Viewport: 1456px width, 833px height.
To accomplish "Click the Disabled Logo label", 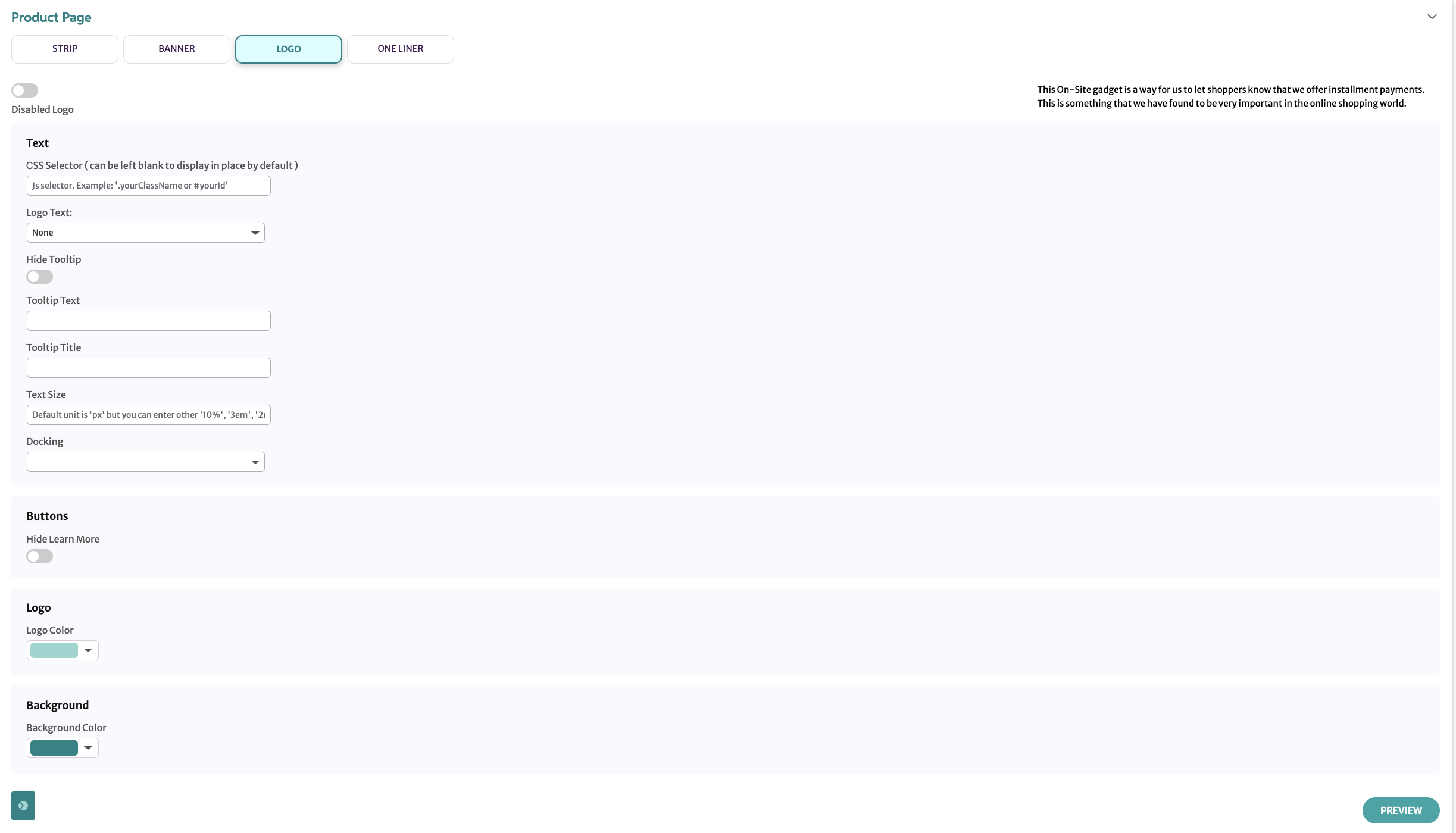I will pos(42,109).
